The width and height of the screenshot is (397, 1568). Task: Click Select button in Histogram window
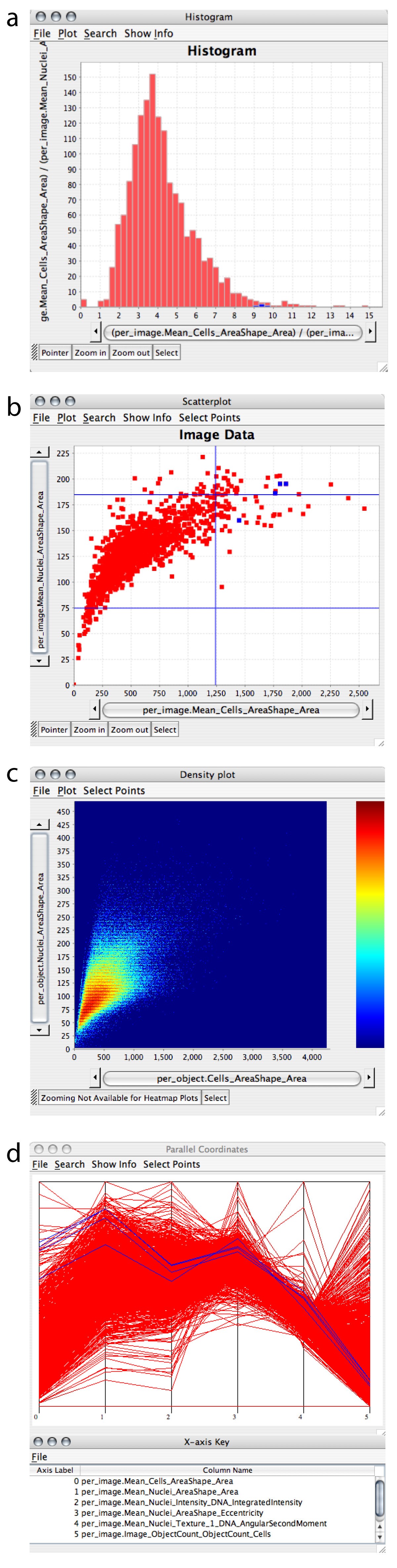pos(167,352)
